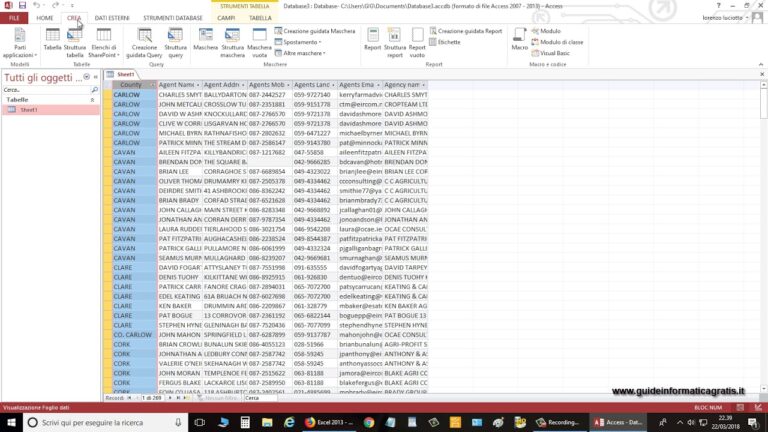Open Firefox Excel 2013 taskbar item
The width and height of the screenshot is (768, 432).
pos(330,422)
